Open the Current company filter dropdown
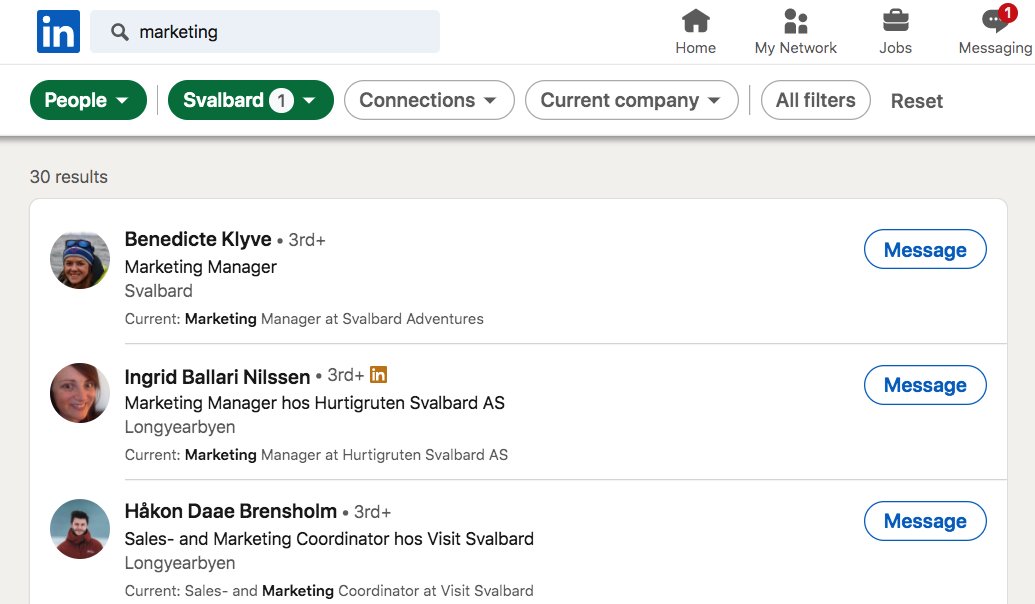This screenshot has width=1035, height=604. pyautogui.click(x=631, y=100)
